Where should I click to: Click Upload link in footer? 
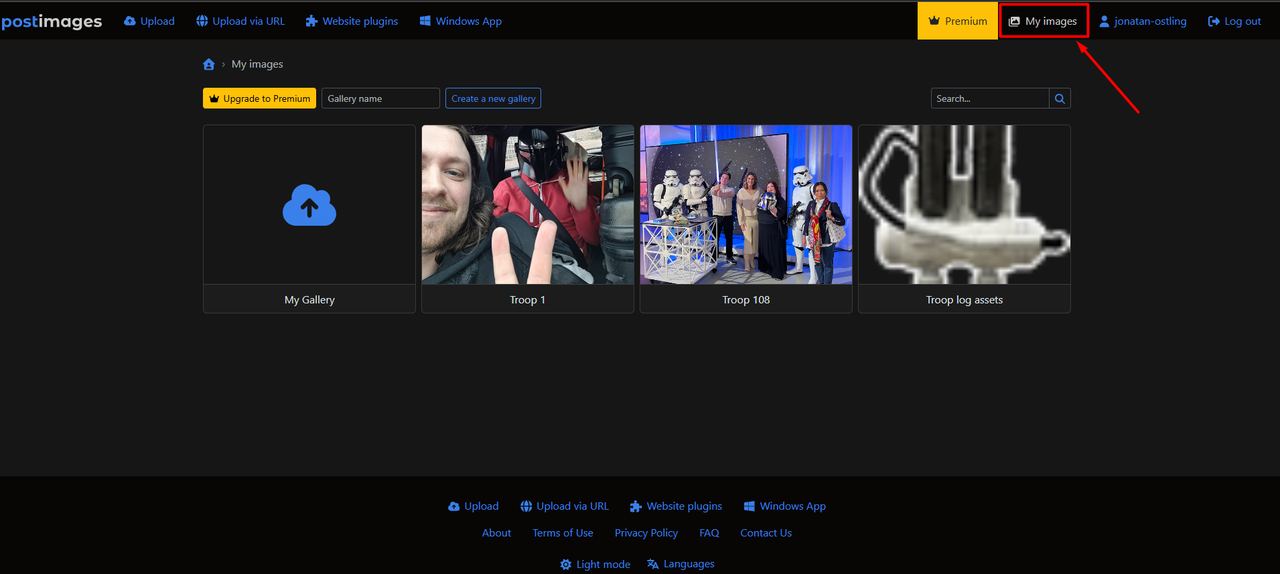[473, 506]
